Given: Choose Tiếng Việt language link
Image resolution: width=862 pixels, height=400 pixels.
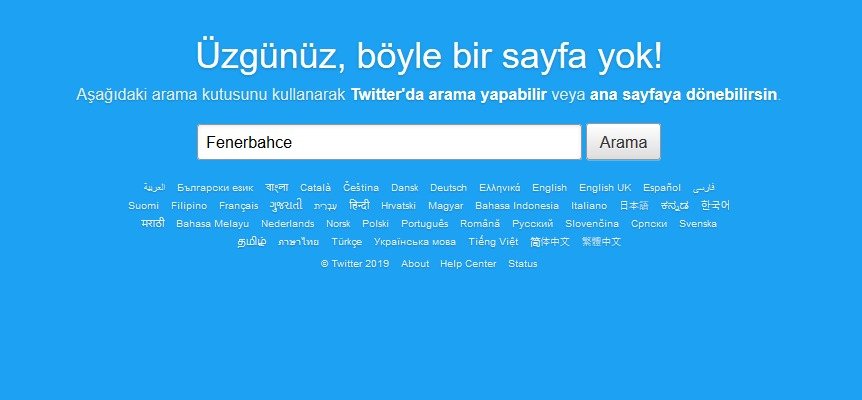Looking at the screenshot, I should click(493, 242).
